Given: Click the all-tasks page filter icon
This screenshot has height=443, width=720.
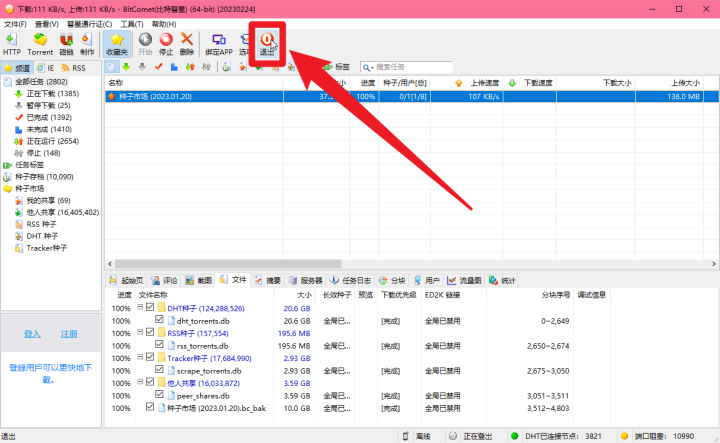Looking at the screenshot, I should coord(111,67).
